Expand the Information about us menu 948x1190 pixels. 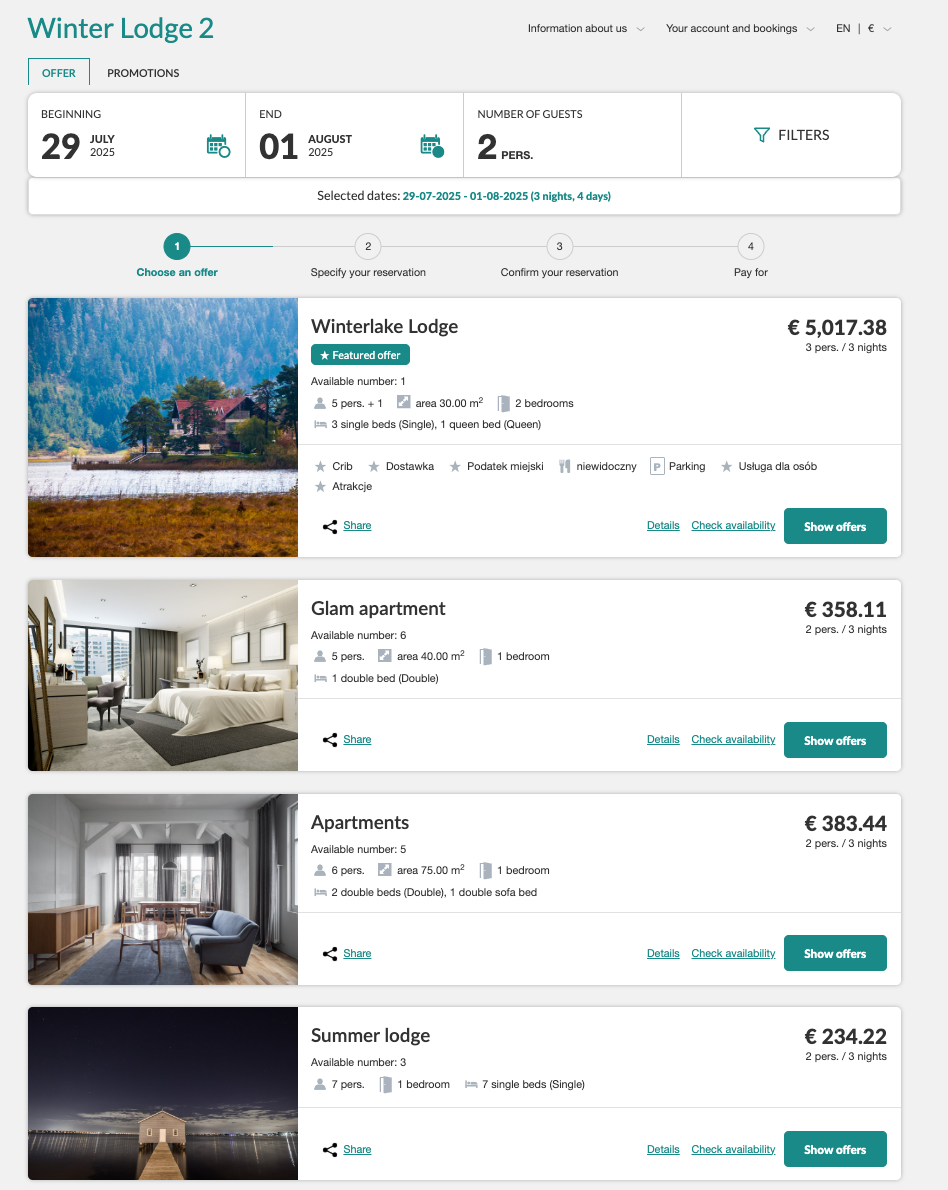point(586,29)
